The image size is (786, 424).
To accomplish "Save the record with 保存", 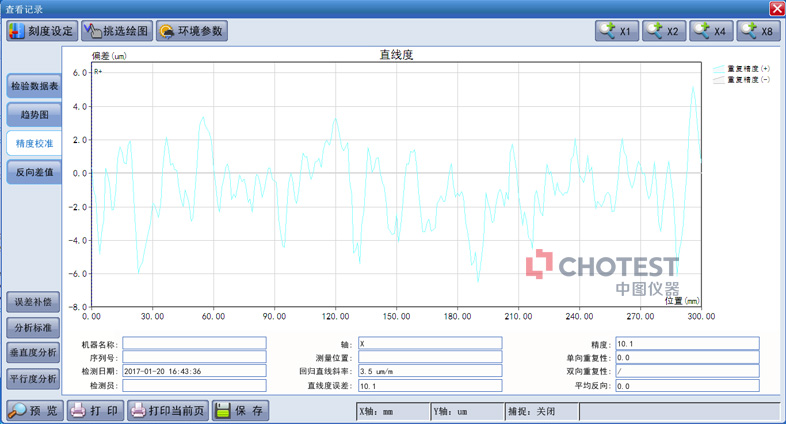I will [239, 410].
